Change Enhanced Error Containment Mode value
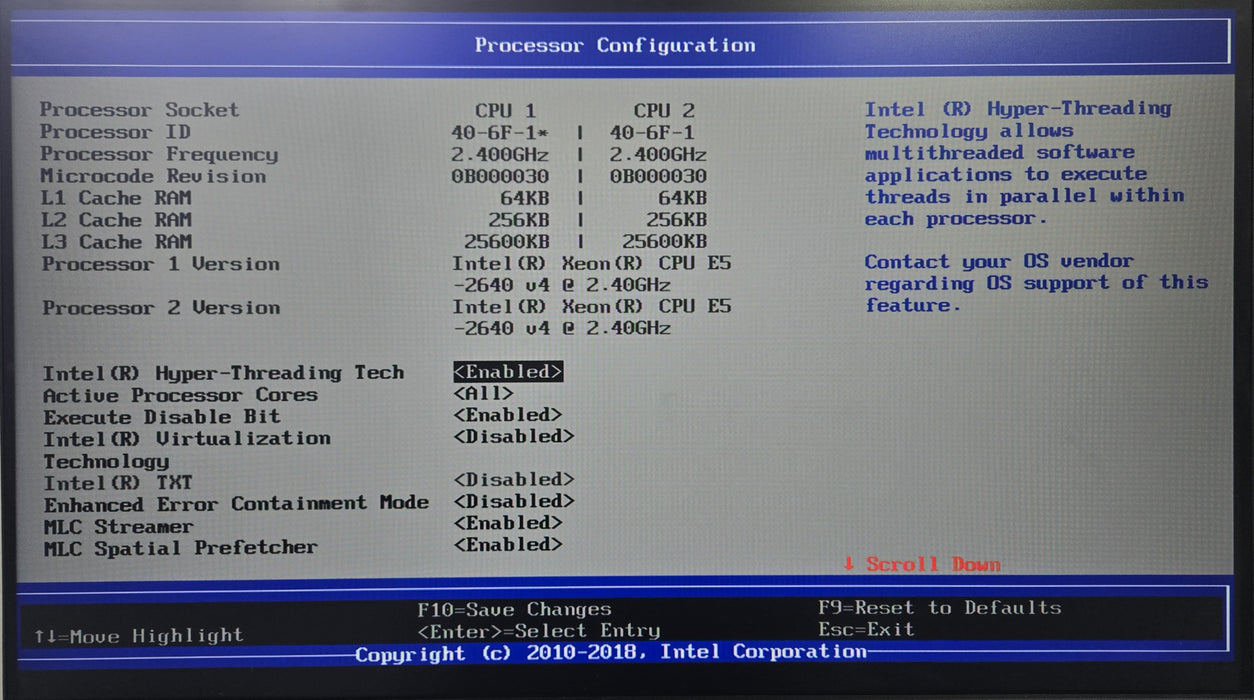Screen dimensions: 1254x700 (514, 501)
